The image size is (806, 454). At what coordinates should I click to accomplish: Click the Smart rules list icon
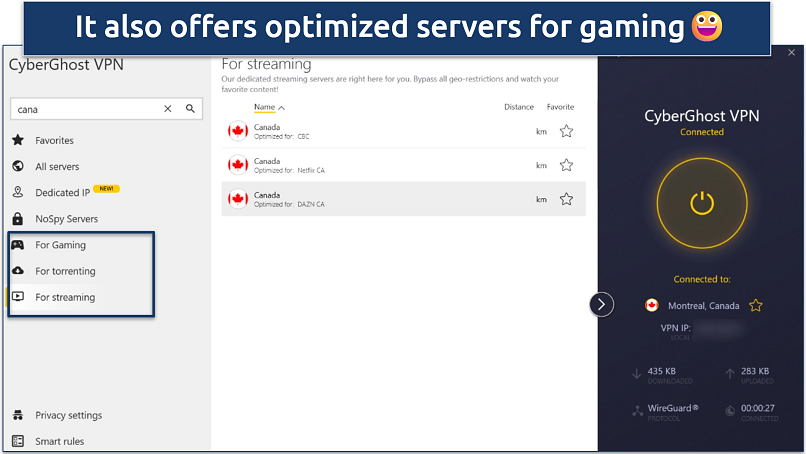[18, 441]
